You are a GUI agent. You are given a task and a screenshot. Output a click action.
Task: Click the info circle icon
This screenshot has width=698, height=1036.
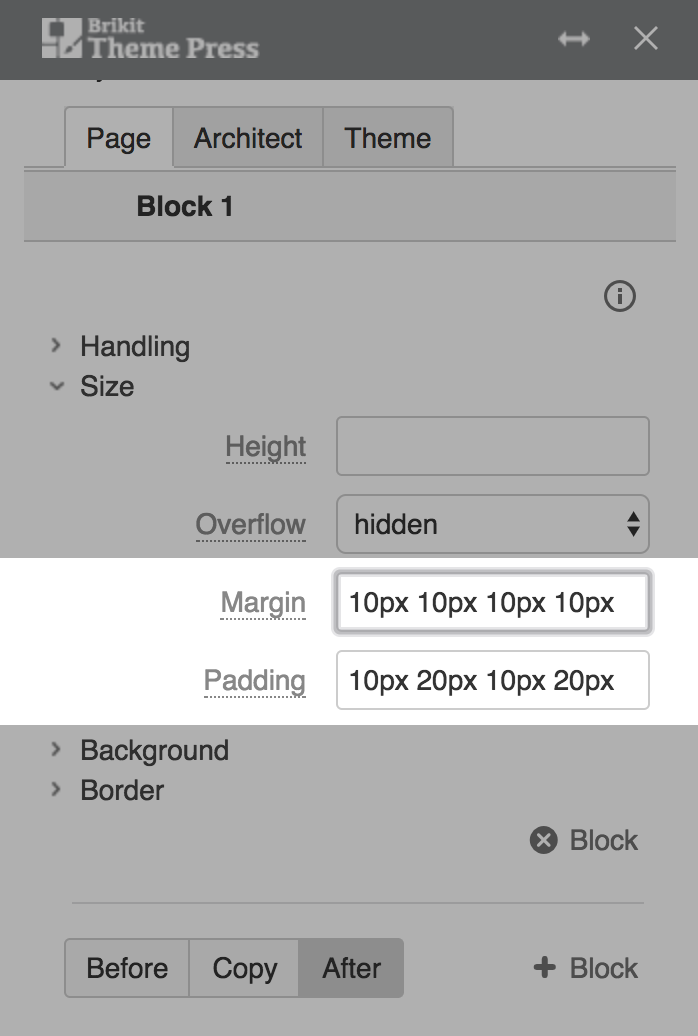pyautogui.click(x=619, y=295)
